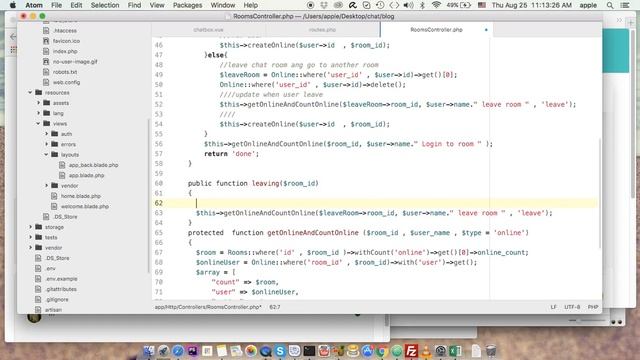The height and width of the screenshot is (360, 640).
Task: Open the Photos icon in the Dock
Action: (251, 351)
